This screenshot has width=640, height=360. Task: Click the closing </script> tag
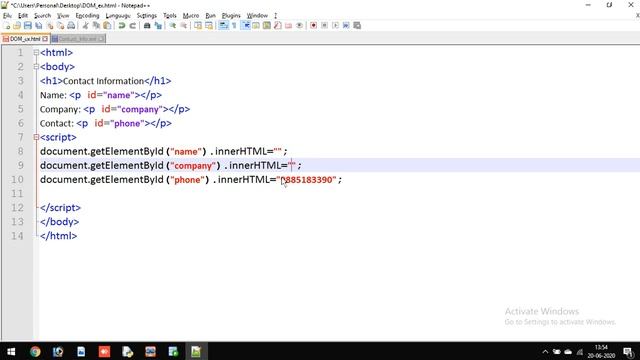click(x=60, y=208)
